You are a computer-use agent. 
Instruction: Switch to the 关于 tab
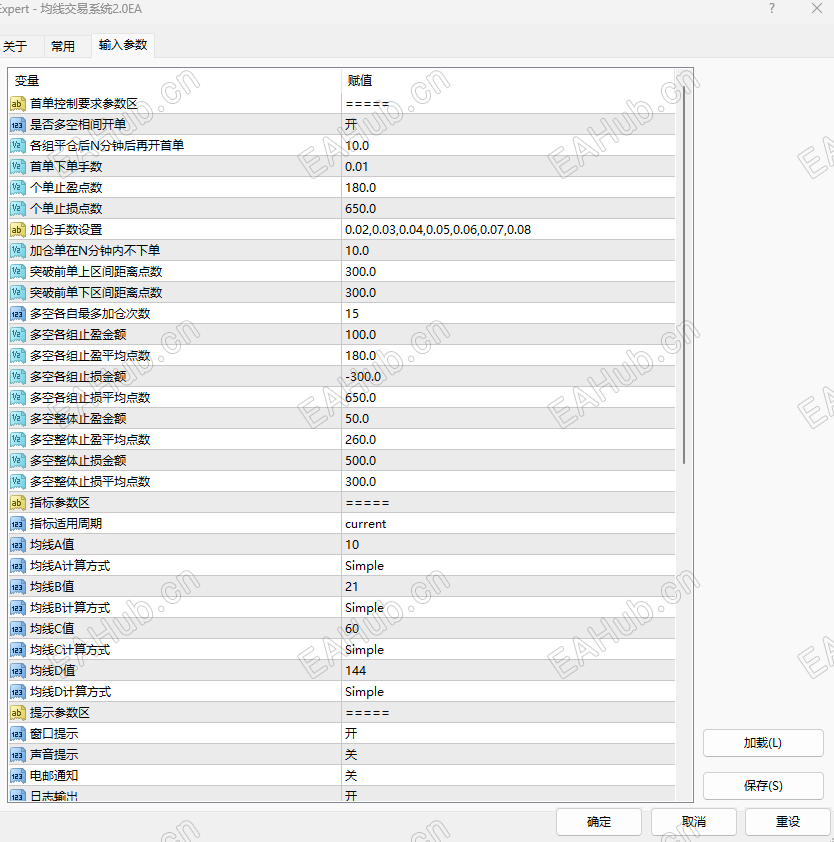click(x=15, y=46)
